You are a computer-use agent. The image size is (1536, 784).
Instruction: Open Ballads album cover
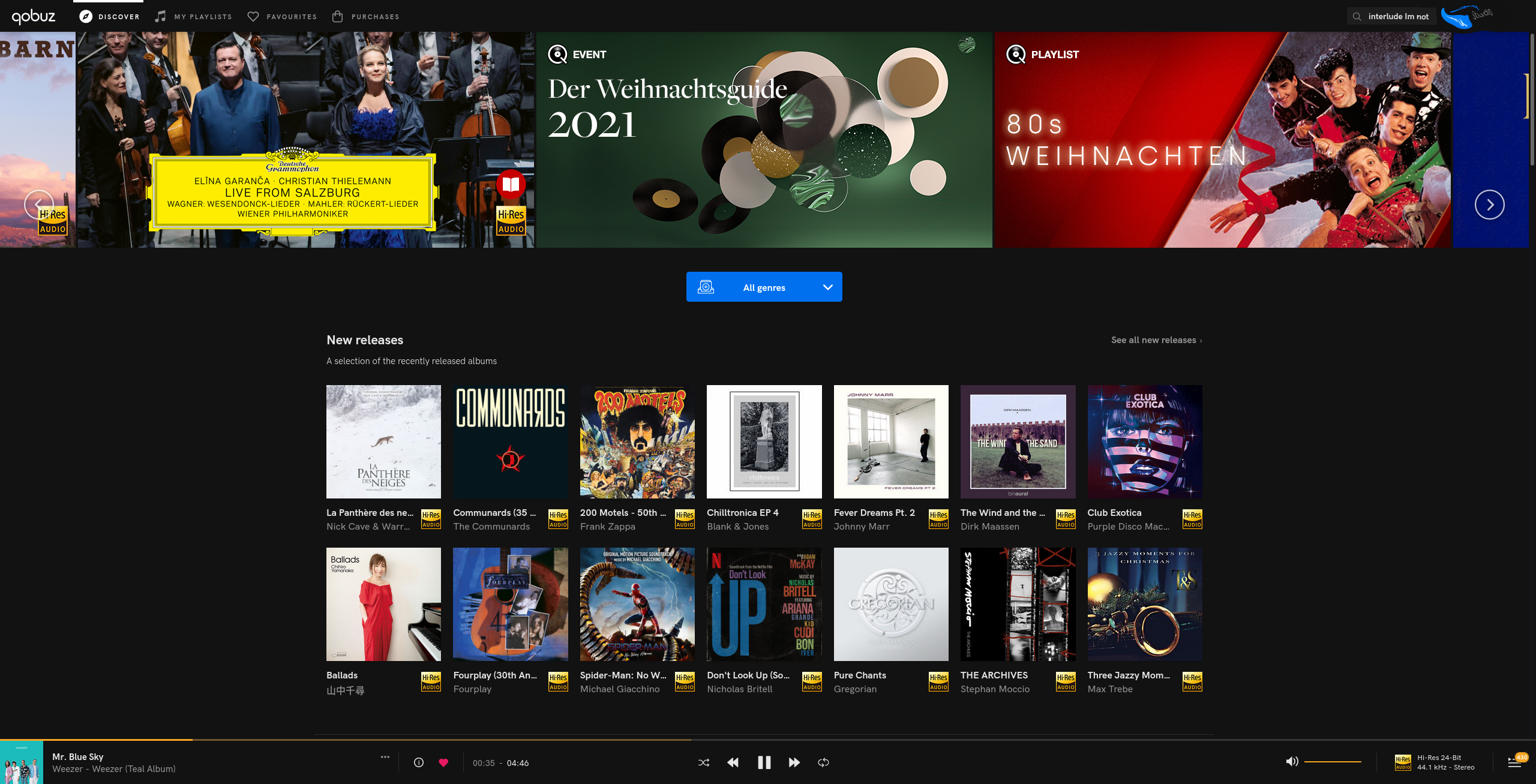click(x=383, y=604)
